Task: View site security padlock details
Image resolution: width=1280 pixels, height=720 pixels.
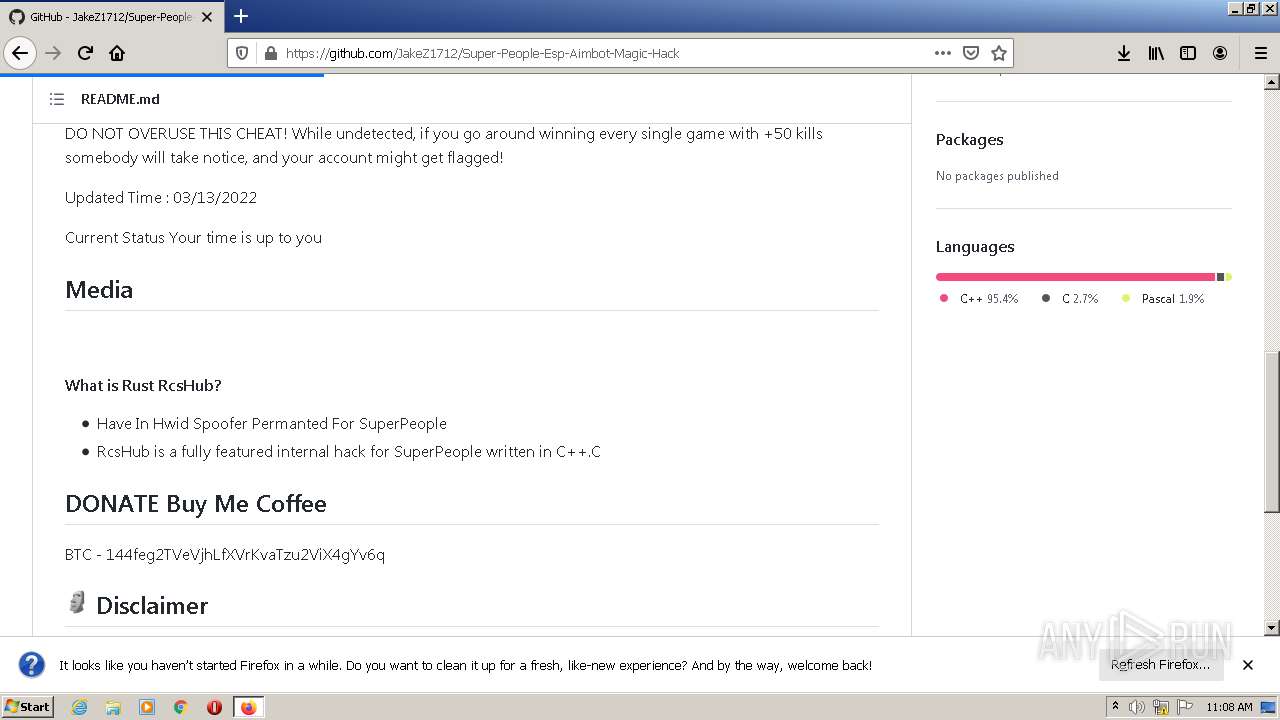Action: point(270,53)
